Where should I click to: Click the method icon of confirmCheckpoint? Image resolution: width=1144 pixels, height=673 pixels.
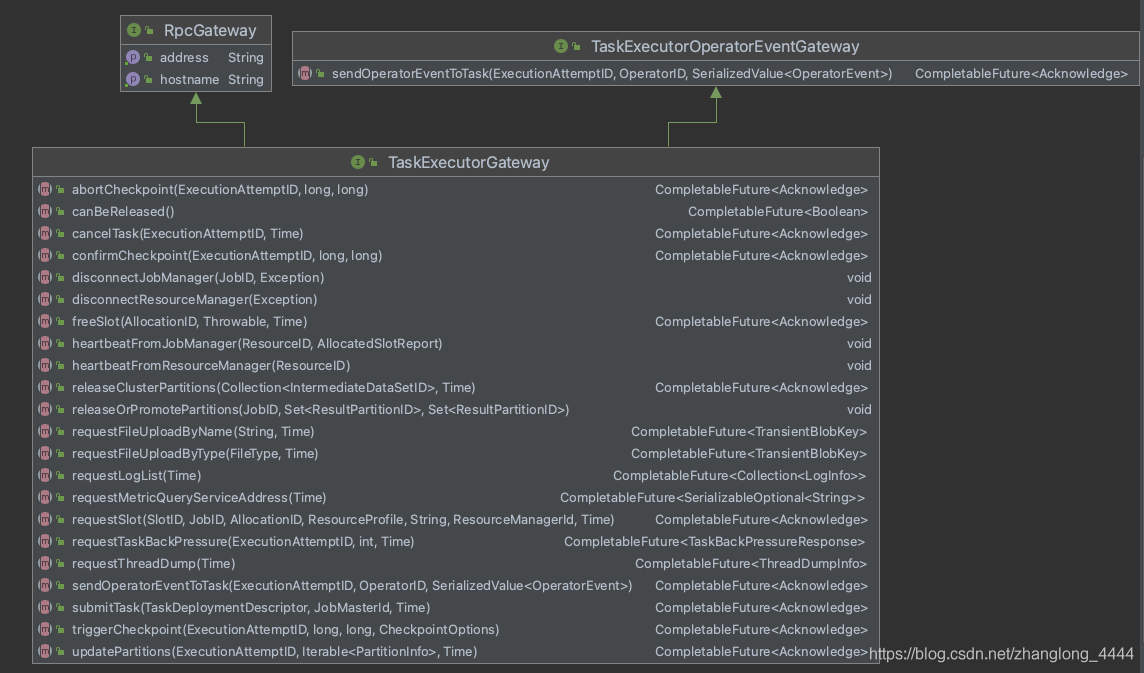click(x=45, y=255)
